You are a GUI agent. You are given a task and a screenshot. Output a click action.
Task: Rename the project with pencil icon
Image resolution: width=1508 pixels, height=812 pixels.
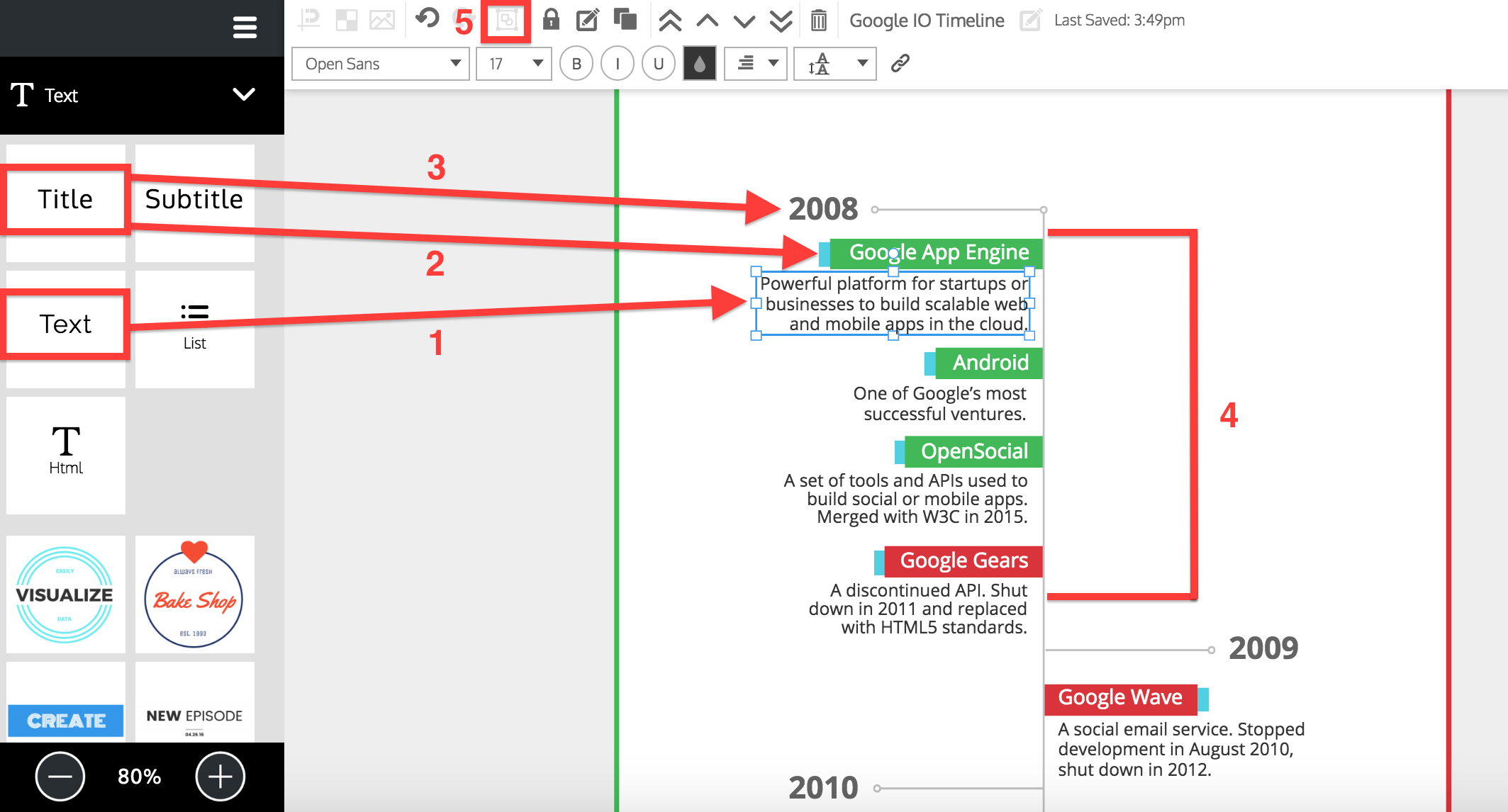[1030, 20]
